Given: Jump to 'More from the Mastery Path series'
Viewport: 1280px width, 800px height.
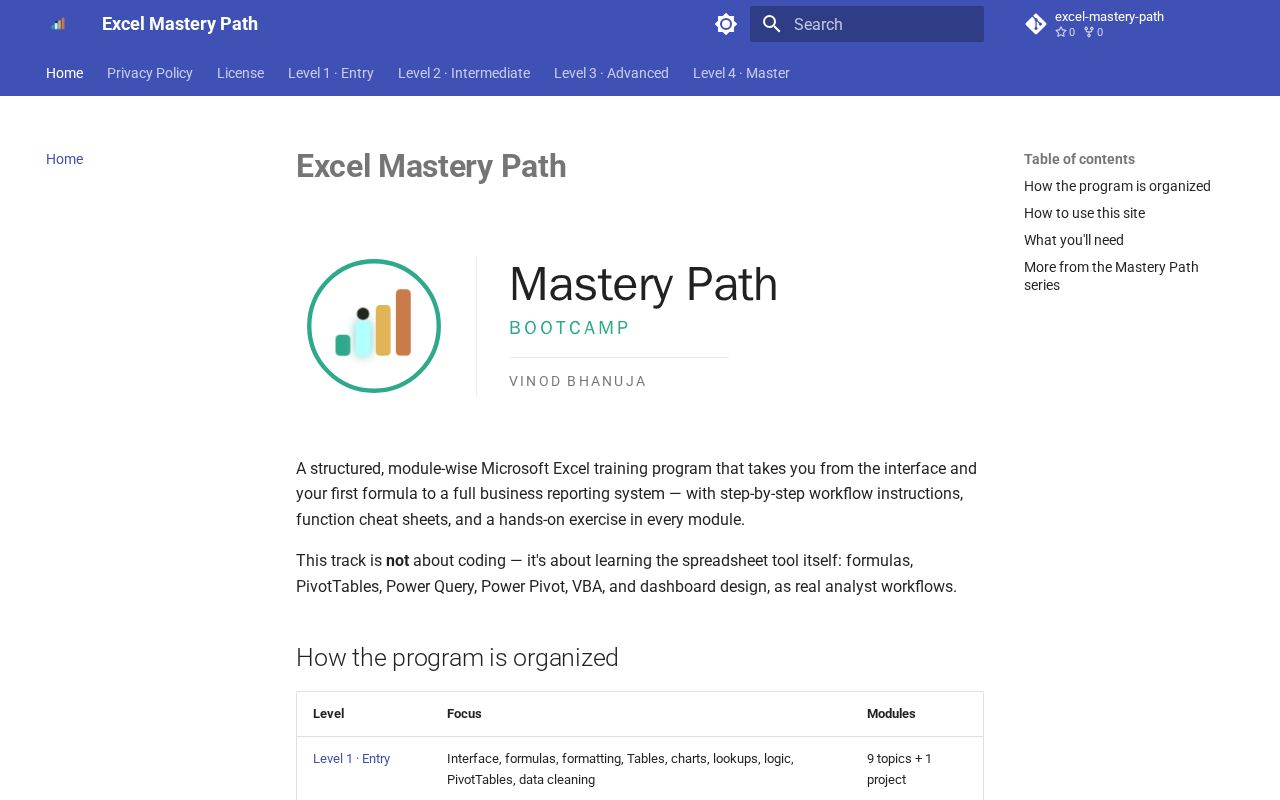Looking at the screenshot, I should (x=1111, y=276).
